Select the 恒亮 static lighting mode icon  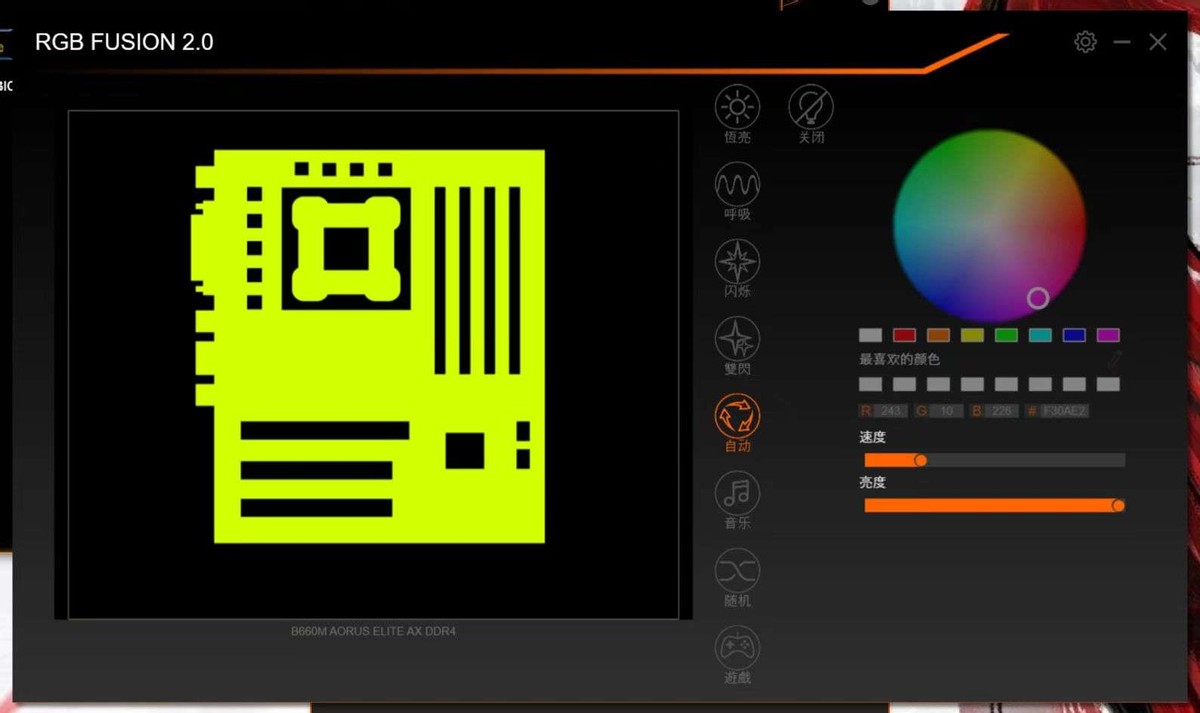tap(737, 107)
